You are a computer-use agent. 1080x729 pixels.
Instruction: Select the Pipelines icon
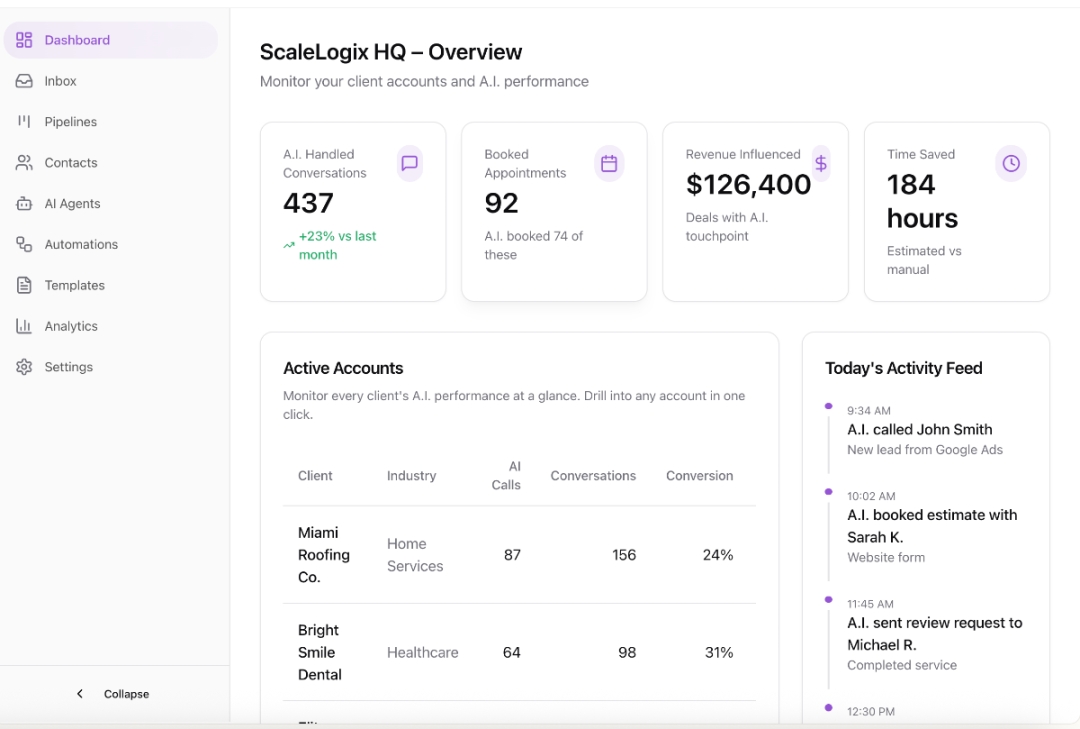(24, 121)
